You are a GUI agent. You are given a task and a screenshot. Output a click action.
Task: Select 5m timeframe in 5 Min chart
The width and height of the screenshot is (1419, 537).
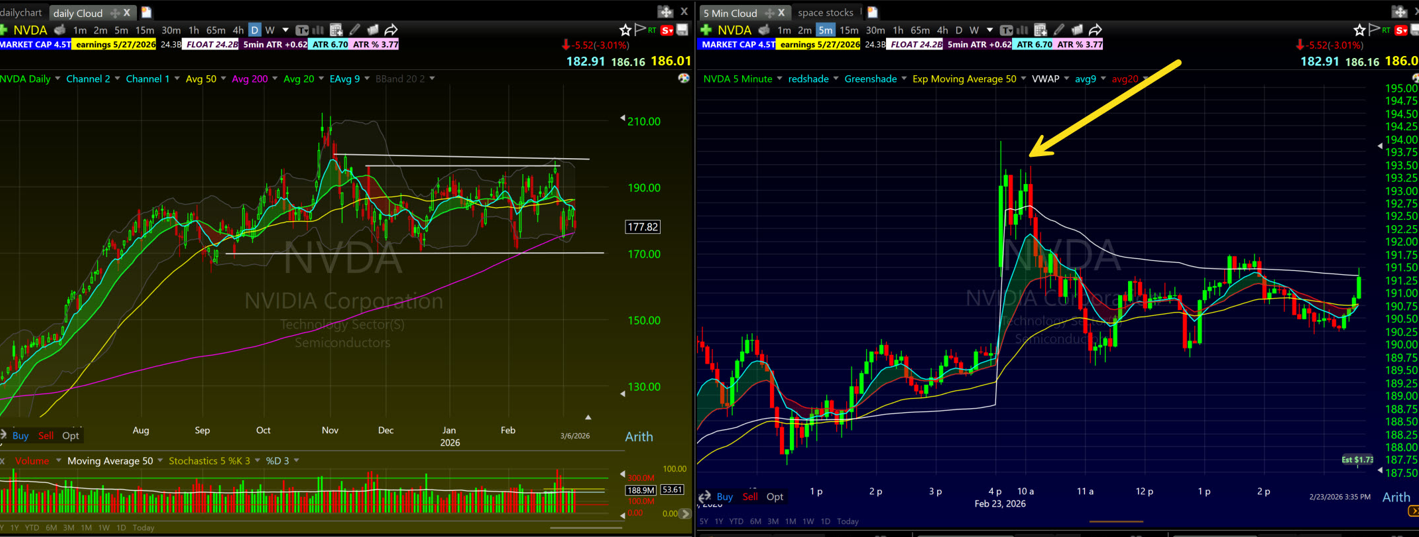point(825,30)
